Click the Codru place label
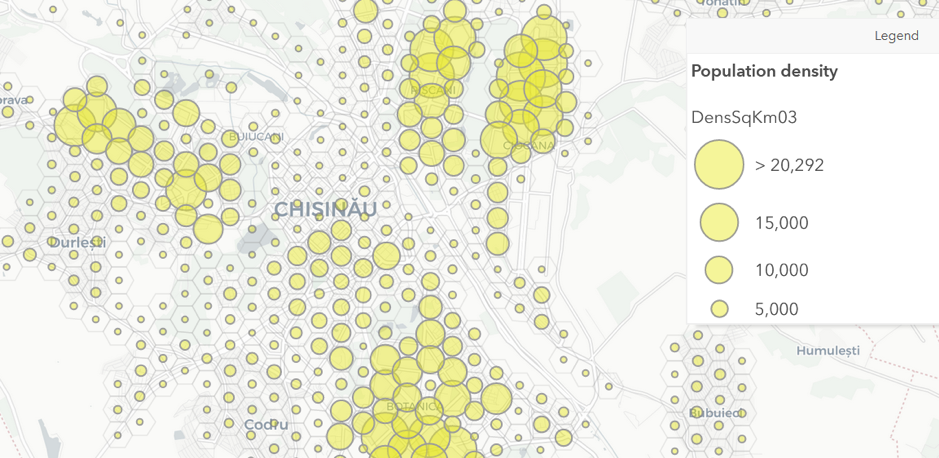This screenshot has height=458, width=939. [266, 425]
